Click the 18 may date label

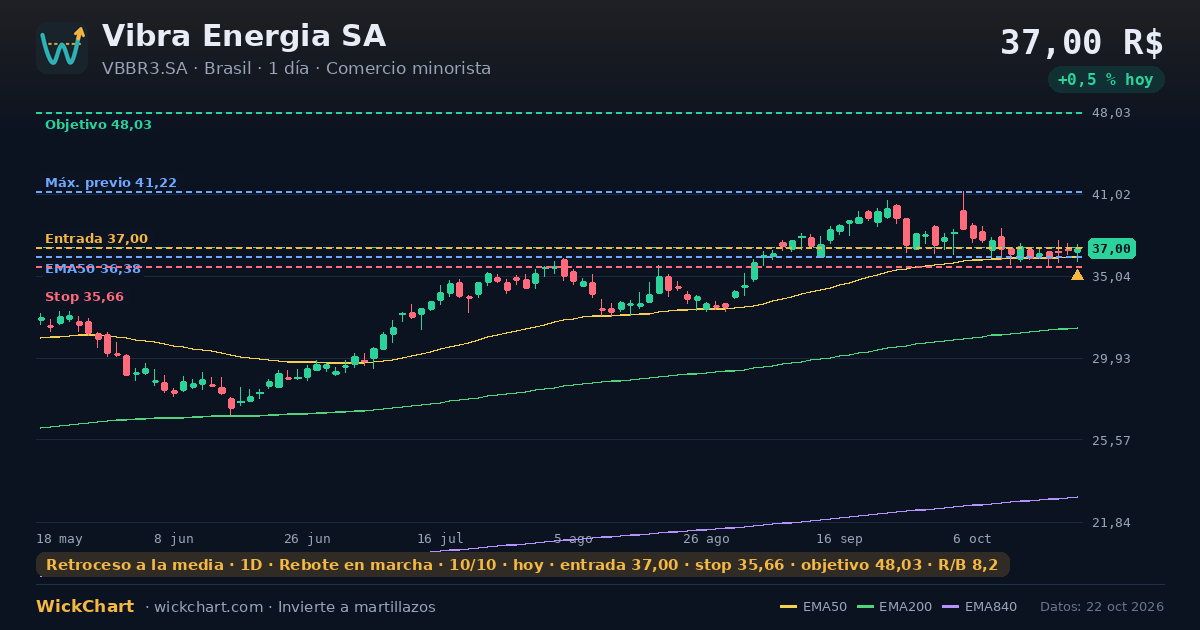click(x=60, y=539)
